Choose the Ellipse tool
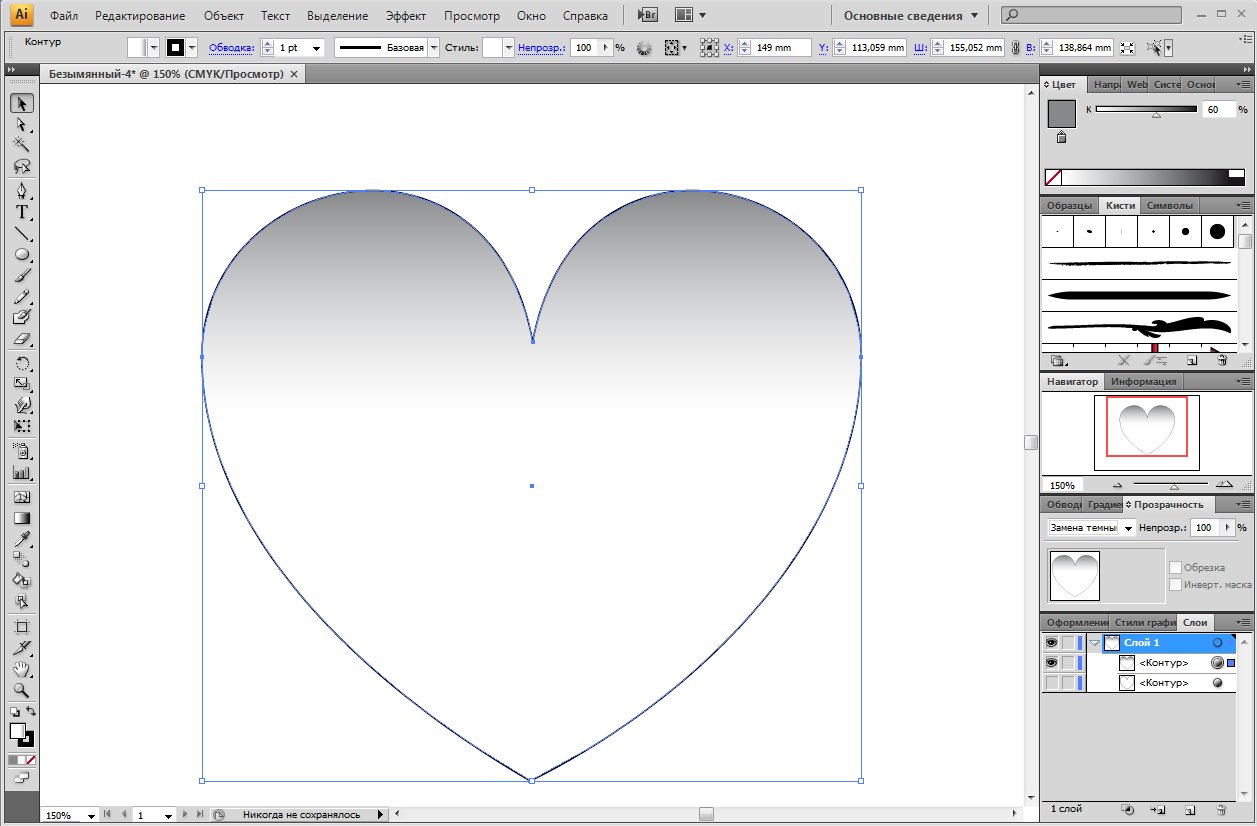 [21, 255]
